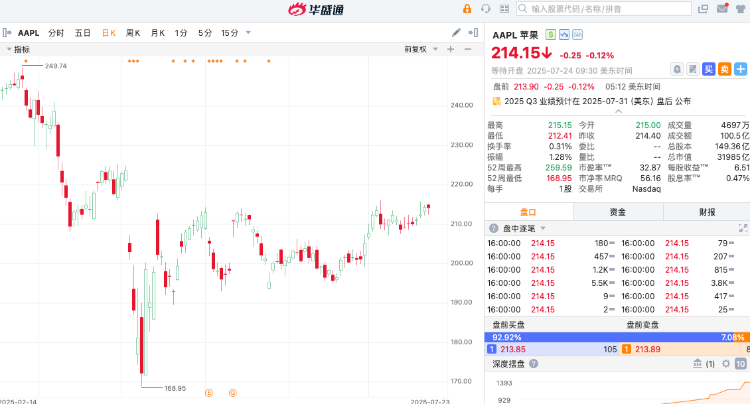Click the 今开 value 215.00
750x404 pixels.
[x=648, y=125]
